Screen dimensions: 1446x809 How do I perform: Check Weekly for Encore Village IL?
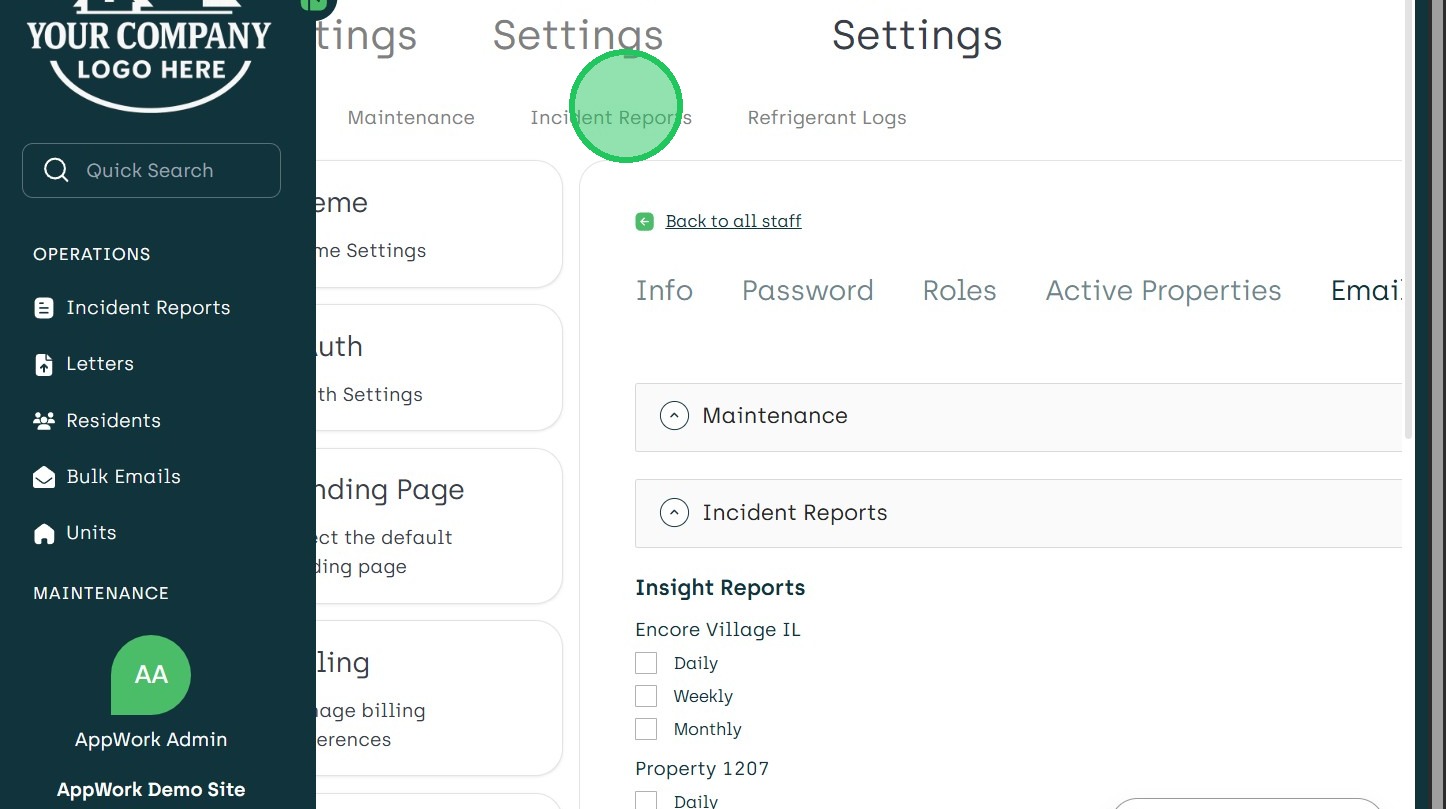pos(646,696)
